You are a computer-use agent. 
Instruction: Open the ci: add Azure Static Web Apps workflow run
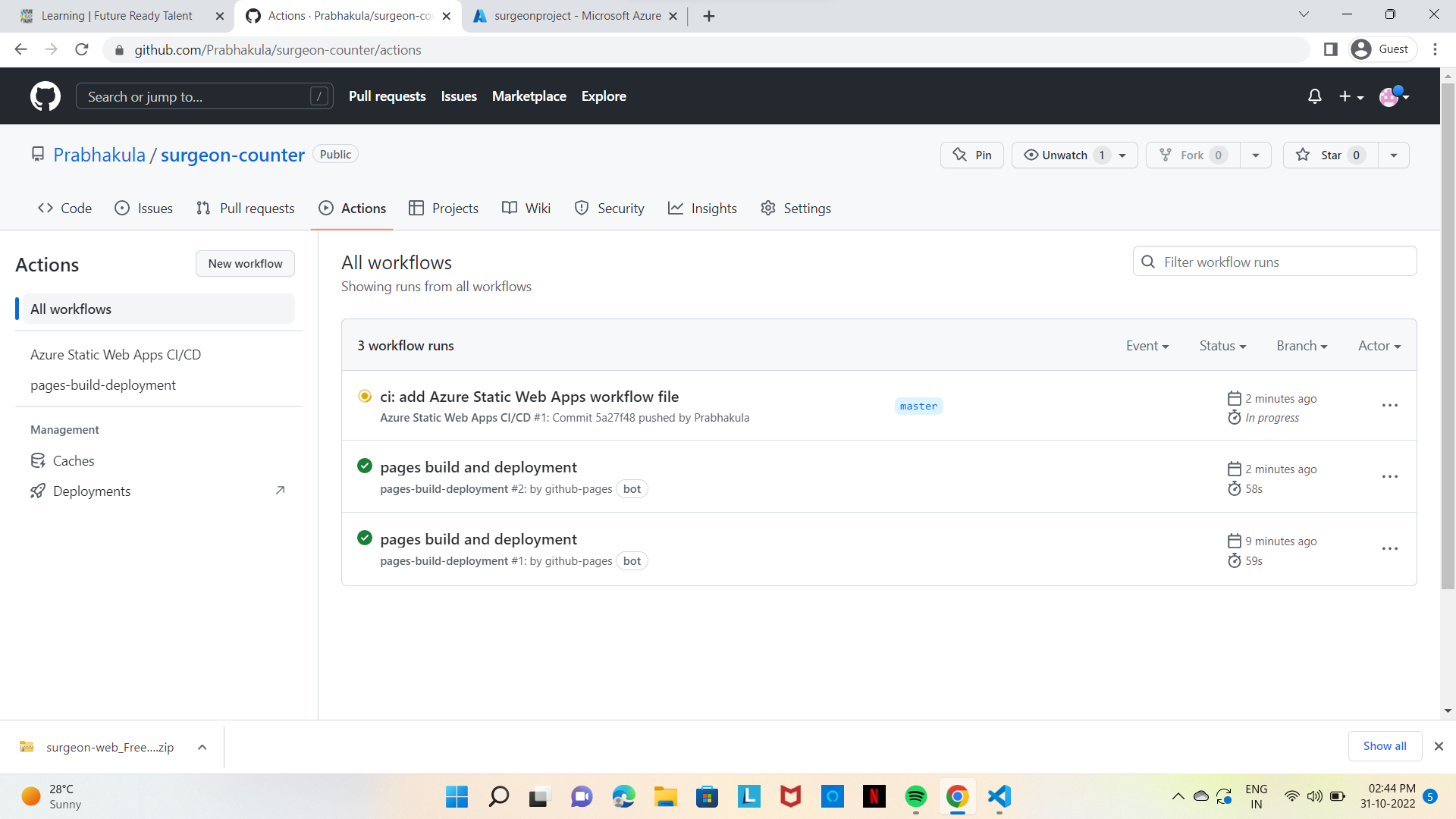click(x=529, y=396)
